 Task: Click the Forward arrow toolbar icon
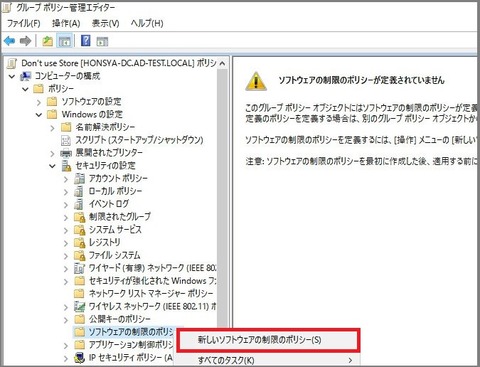click(x=25, y=41)
